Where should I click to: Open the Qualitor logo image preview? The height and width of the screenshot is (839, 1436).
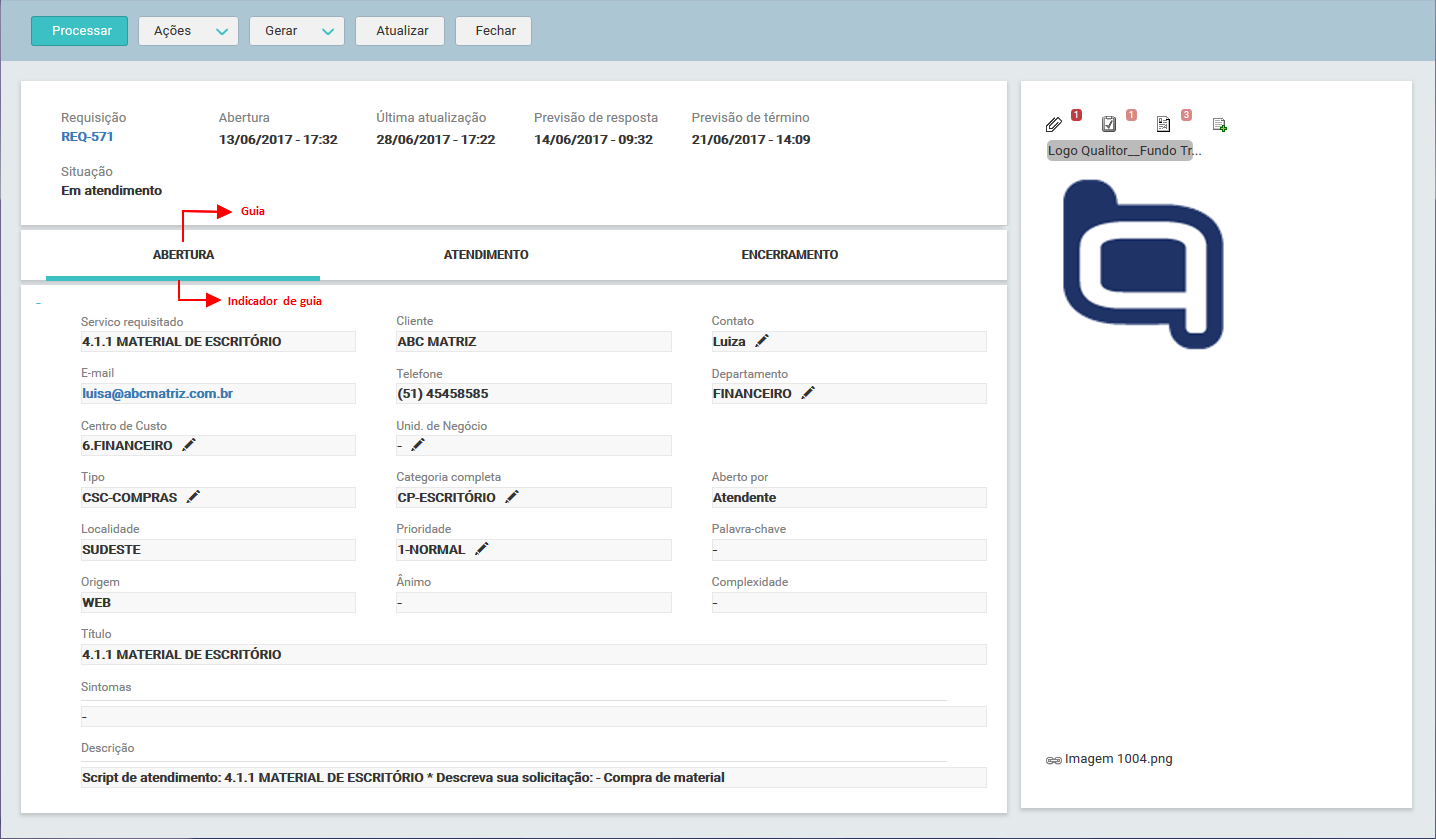coord(1143,264)
